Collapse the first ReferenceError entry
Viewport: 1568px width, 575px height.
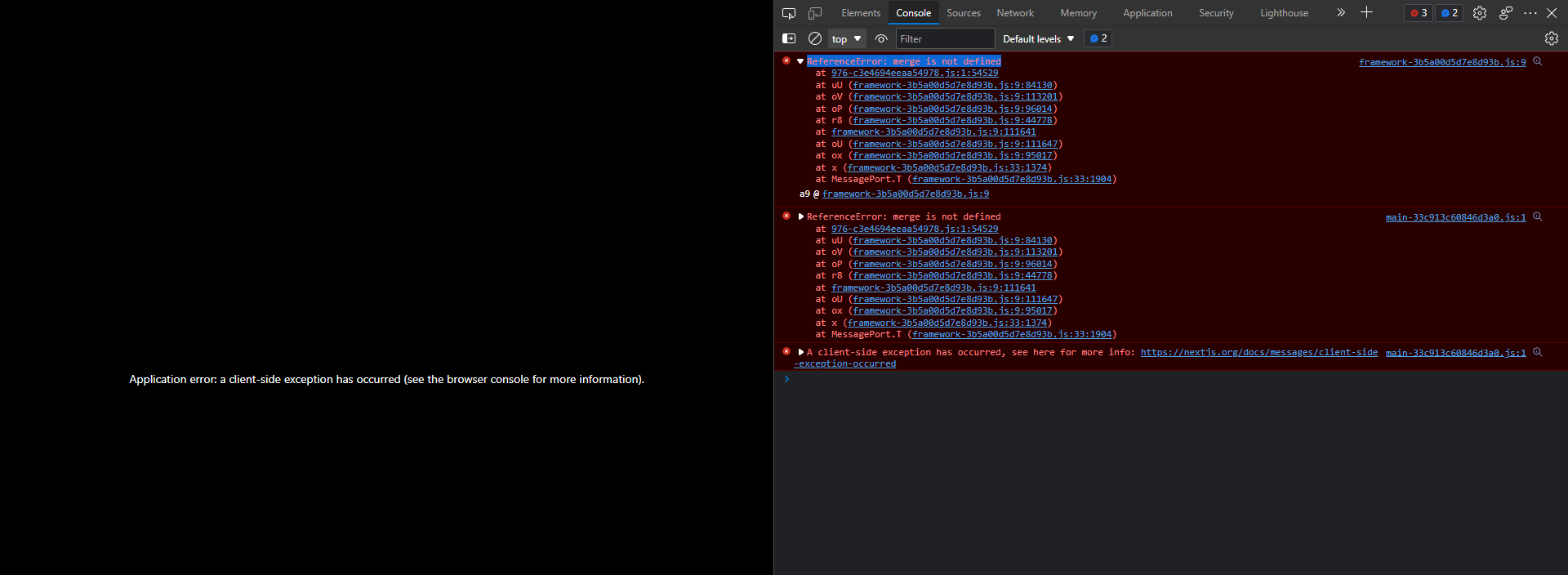[x=800, y=61]
